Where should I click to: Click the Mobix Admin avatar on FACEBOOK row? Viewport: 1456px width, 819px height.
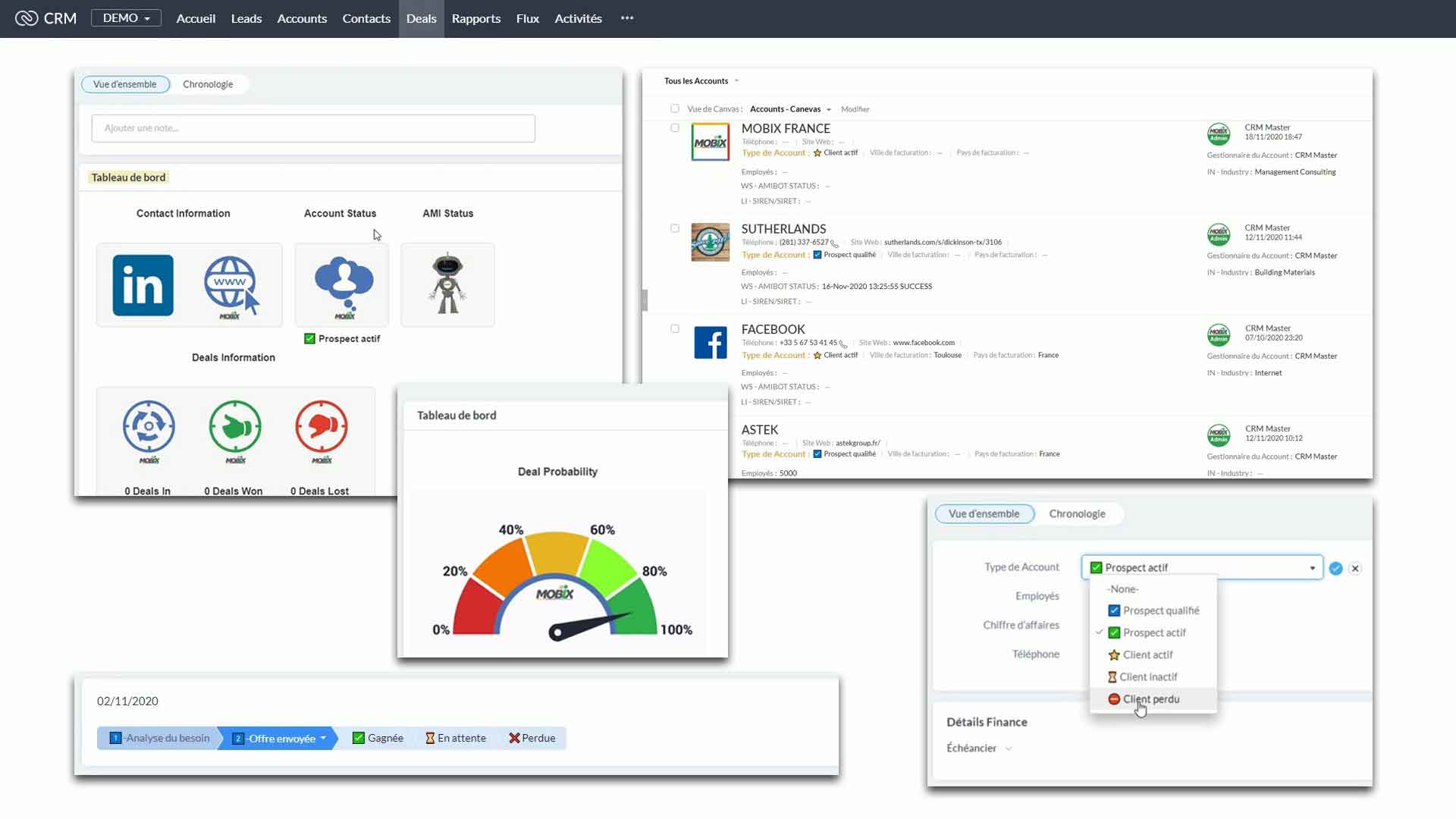coord(1219,334)
